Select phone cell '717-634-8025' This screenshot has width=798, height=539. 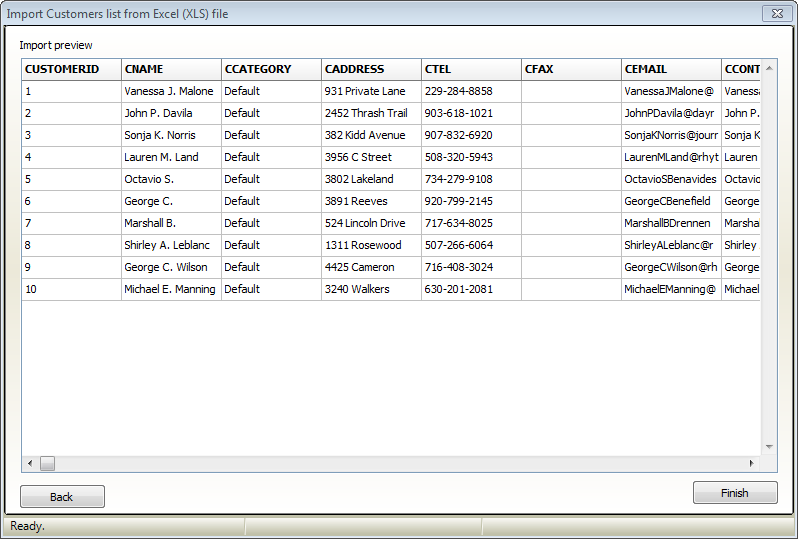(471, 223)
